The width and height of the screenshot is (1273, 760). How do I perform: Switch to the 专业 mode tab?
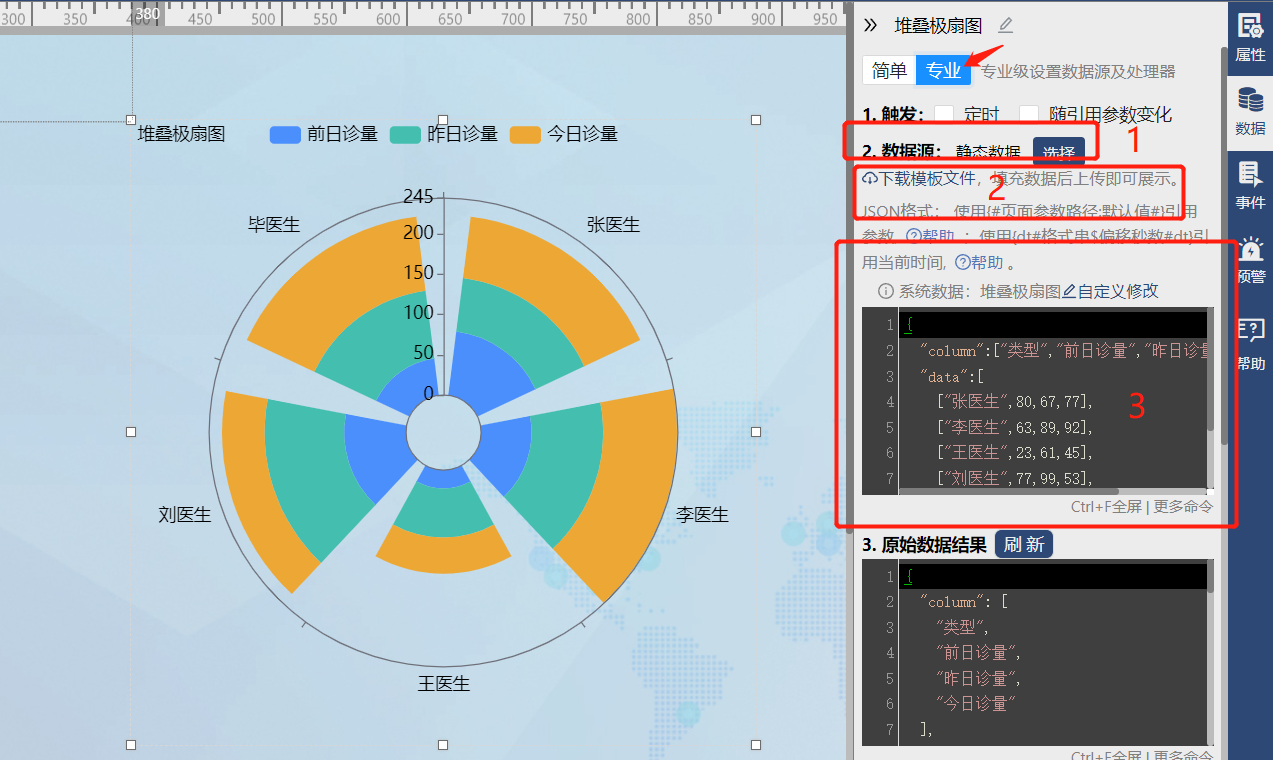[x=943, y=70]
